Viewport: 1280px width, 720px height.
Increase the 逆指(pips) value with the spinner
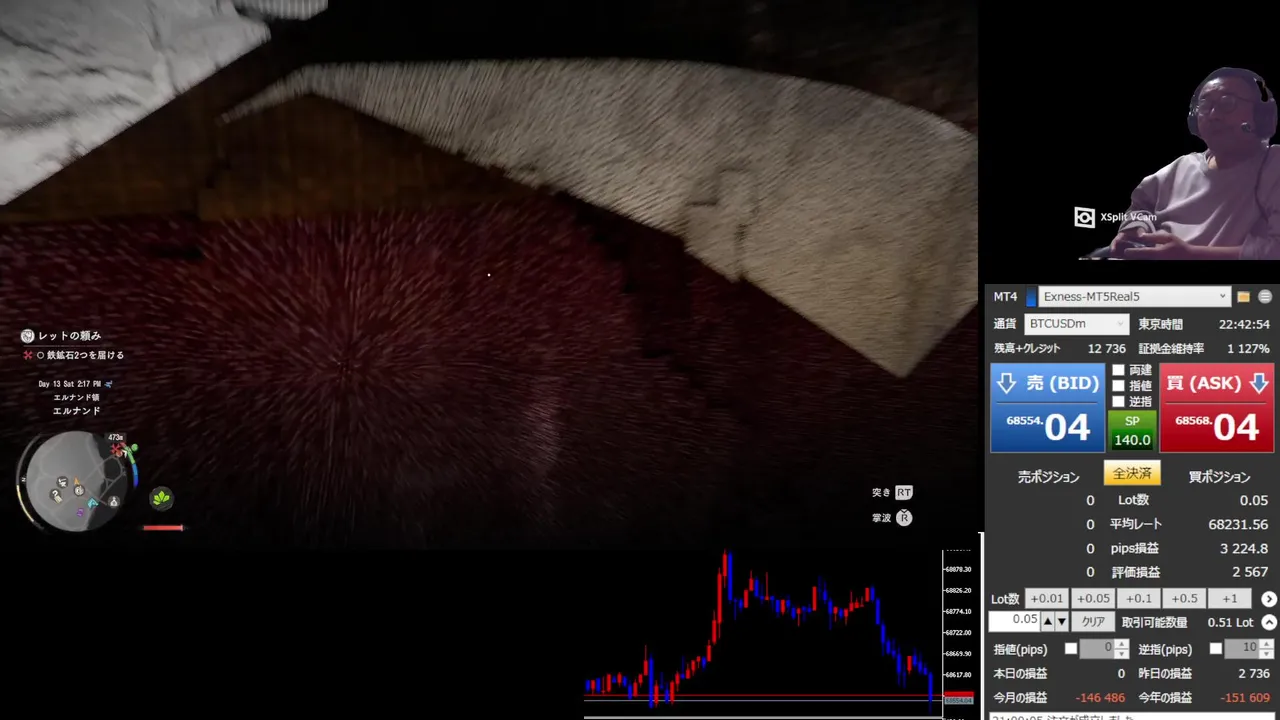point(1267,644)
